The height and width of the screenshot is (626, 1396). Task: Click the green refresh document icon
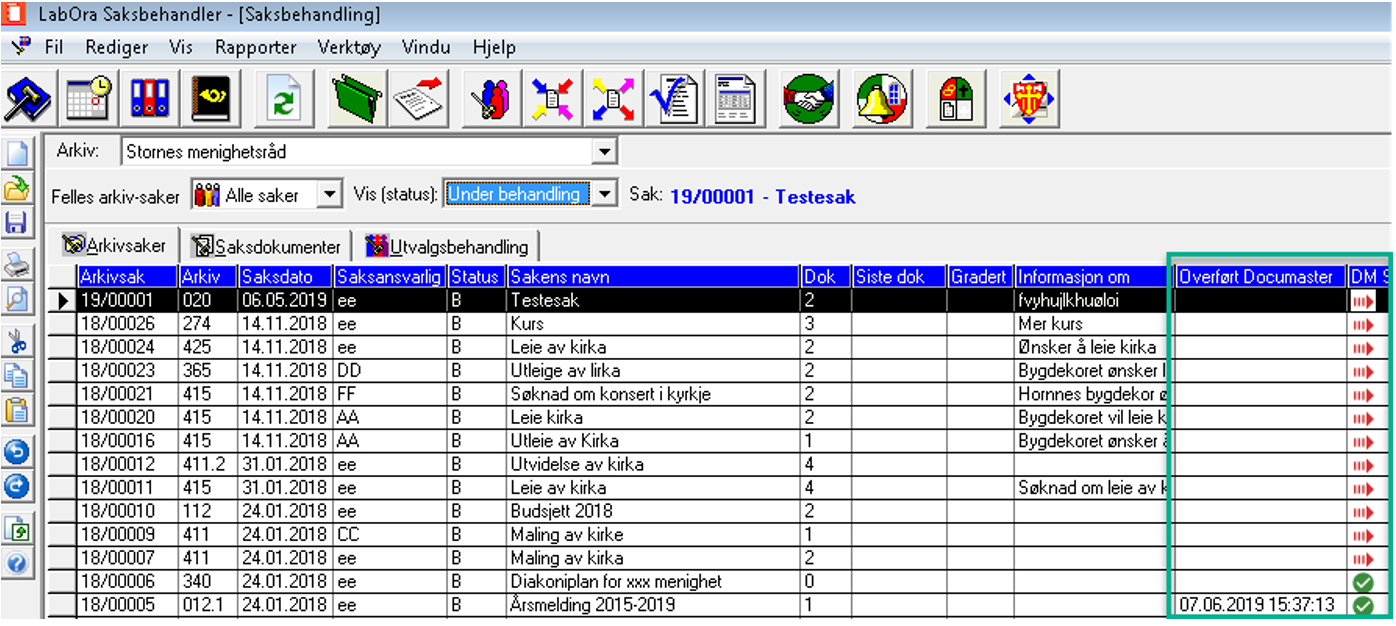285,99
